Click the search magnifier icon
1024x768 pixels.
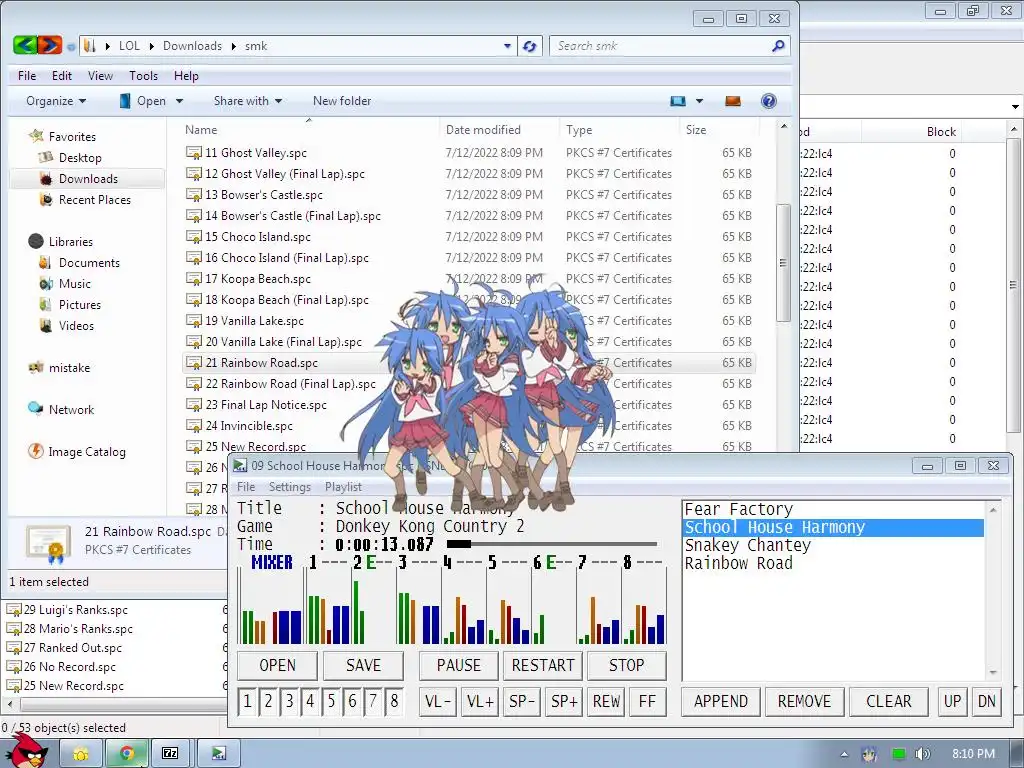pos(778,46)
